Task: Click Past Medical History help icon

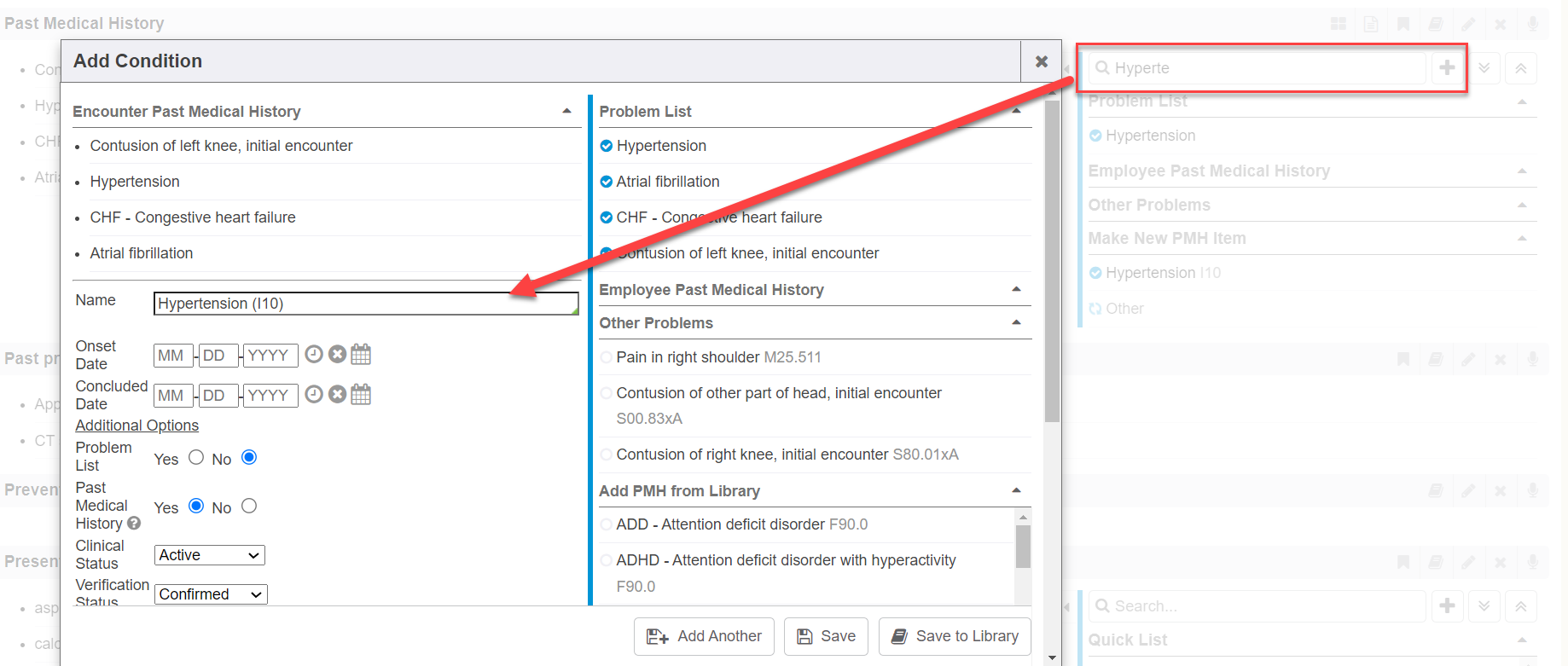Action: [x=134, y=524]
